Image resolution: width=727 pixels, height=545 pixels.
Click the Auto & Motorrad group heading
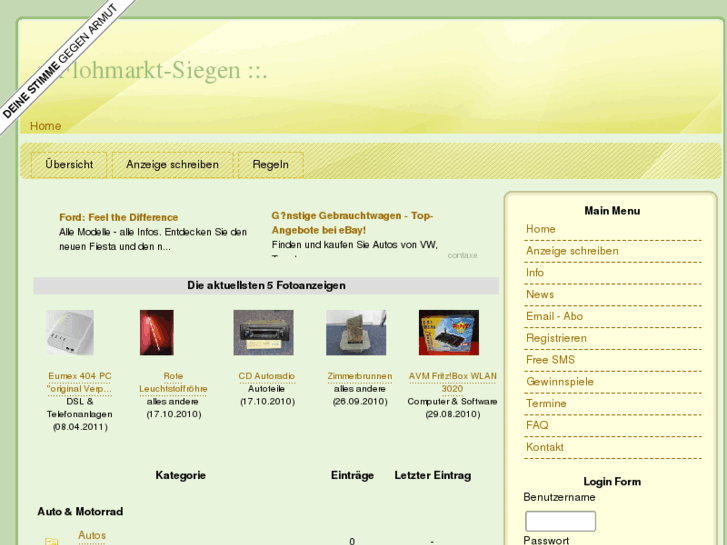[x=80, y=512]
